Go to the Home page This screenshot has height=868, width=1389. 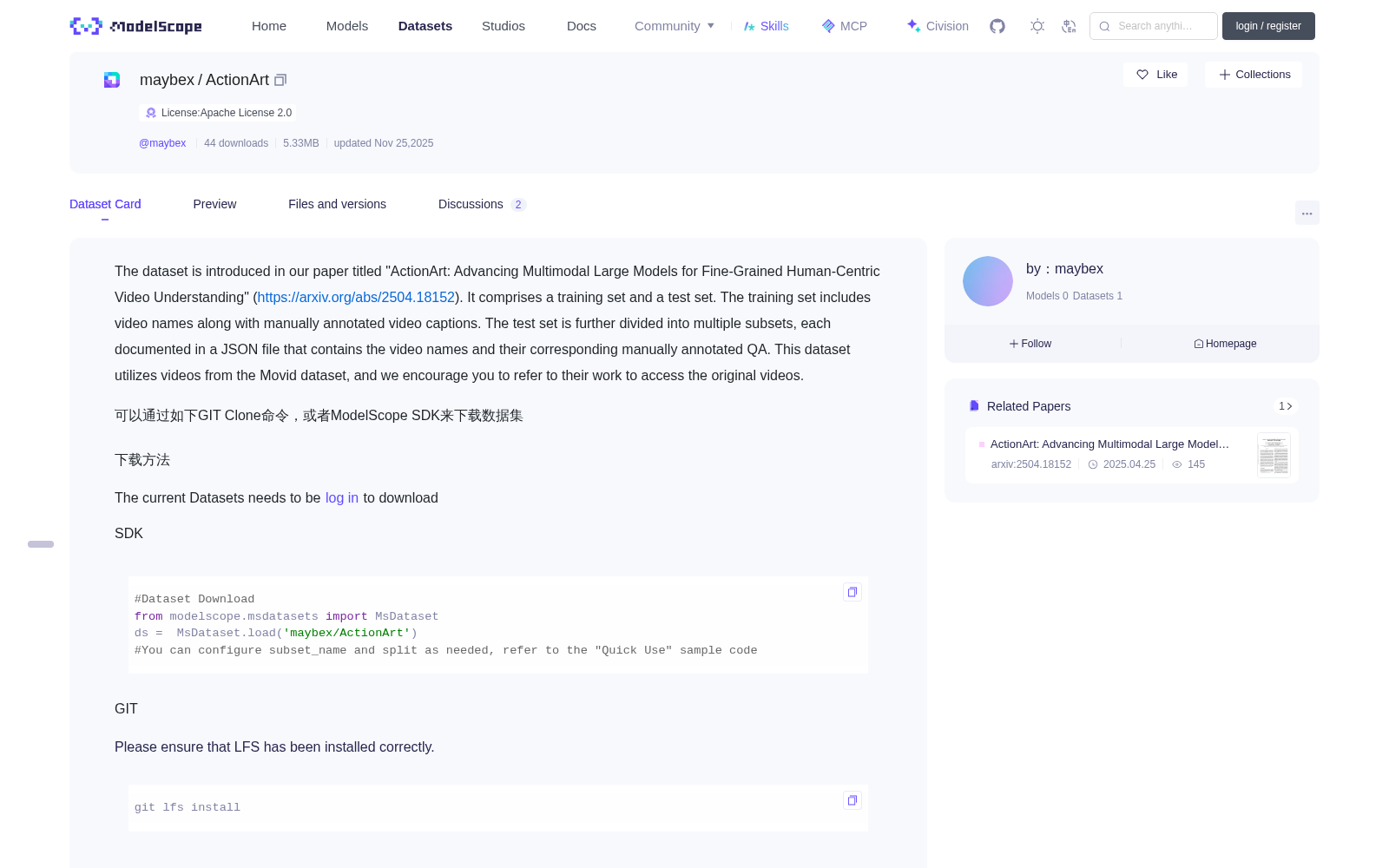pos(269,26)
